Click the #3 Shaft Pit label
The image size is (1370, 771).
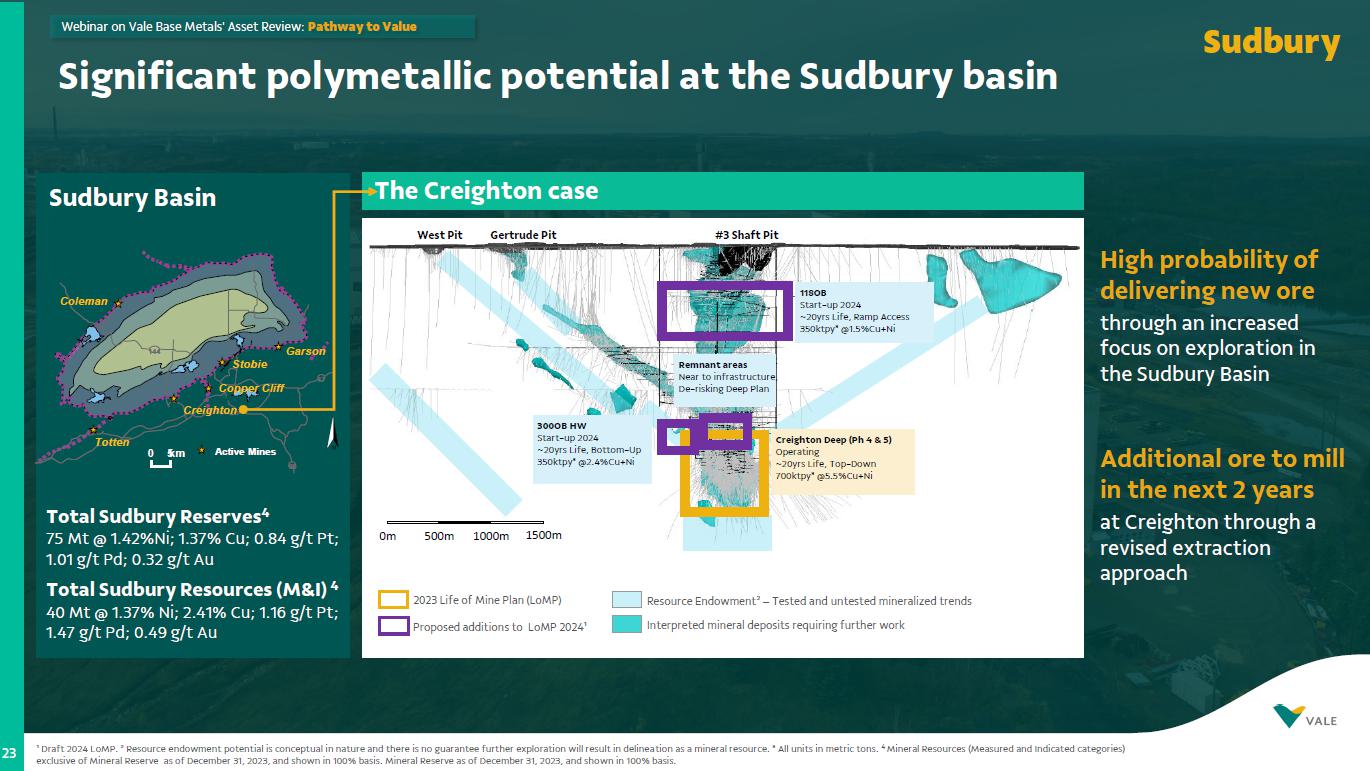pos(746,235)
